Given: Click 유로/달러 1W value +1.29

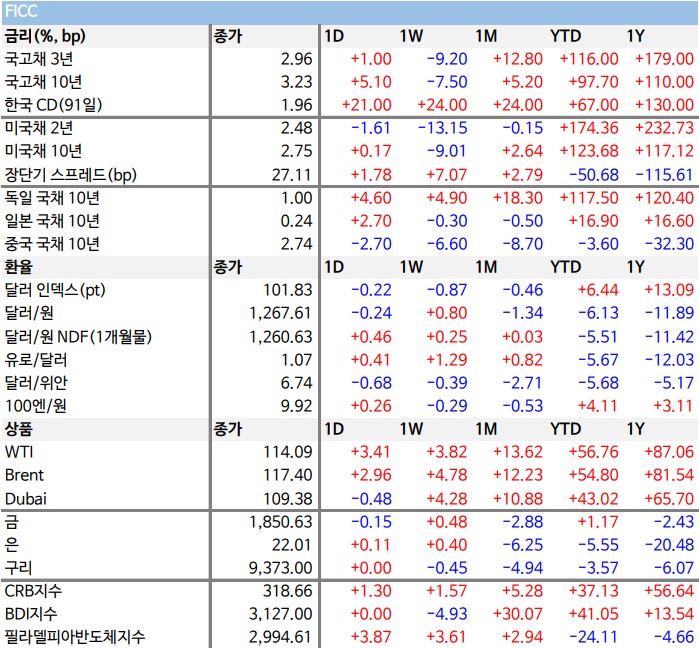Looking at the screenshot, I should point(447,360).
